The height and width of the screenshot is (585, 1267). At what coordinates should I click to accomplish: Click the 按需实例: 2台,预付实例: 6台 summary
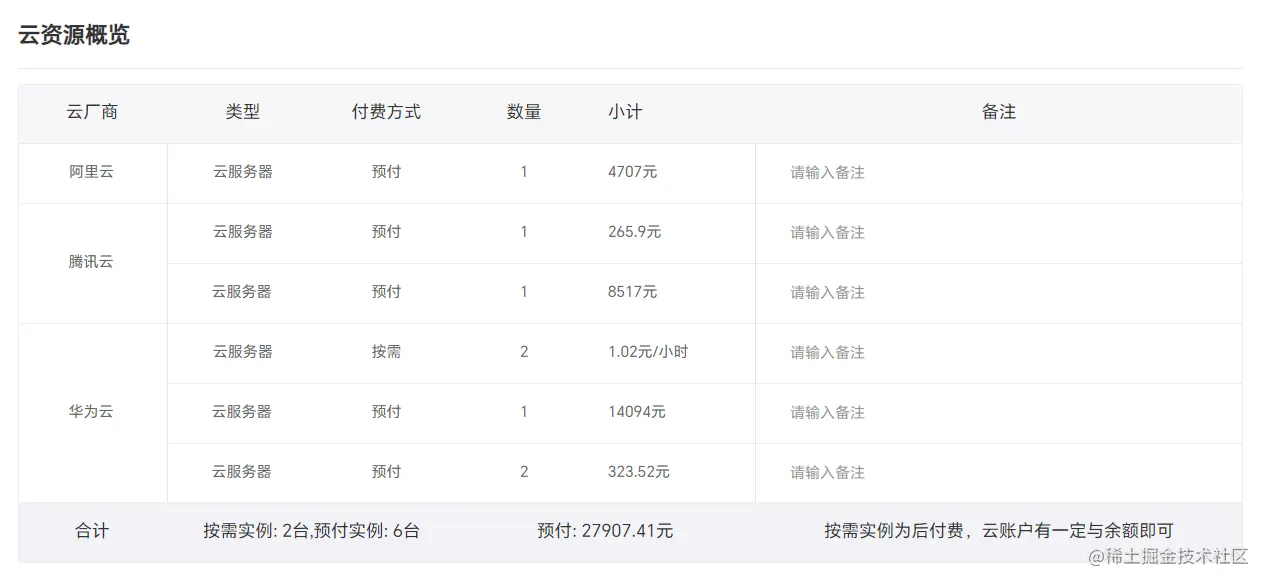pos(312,531)
